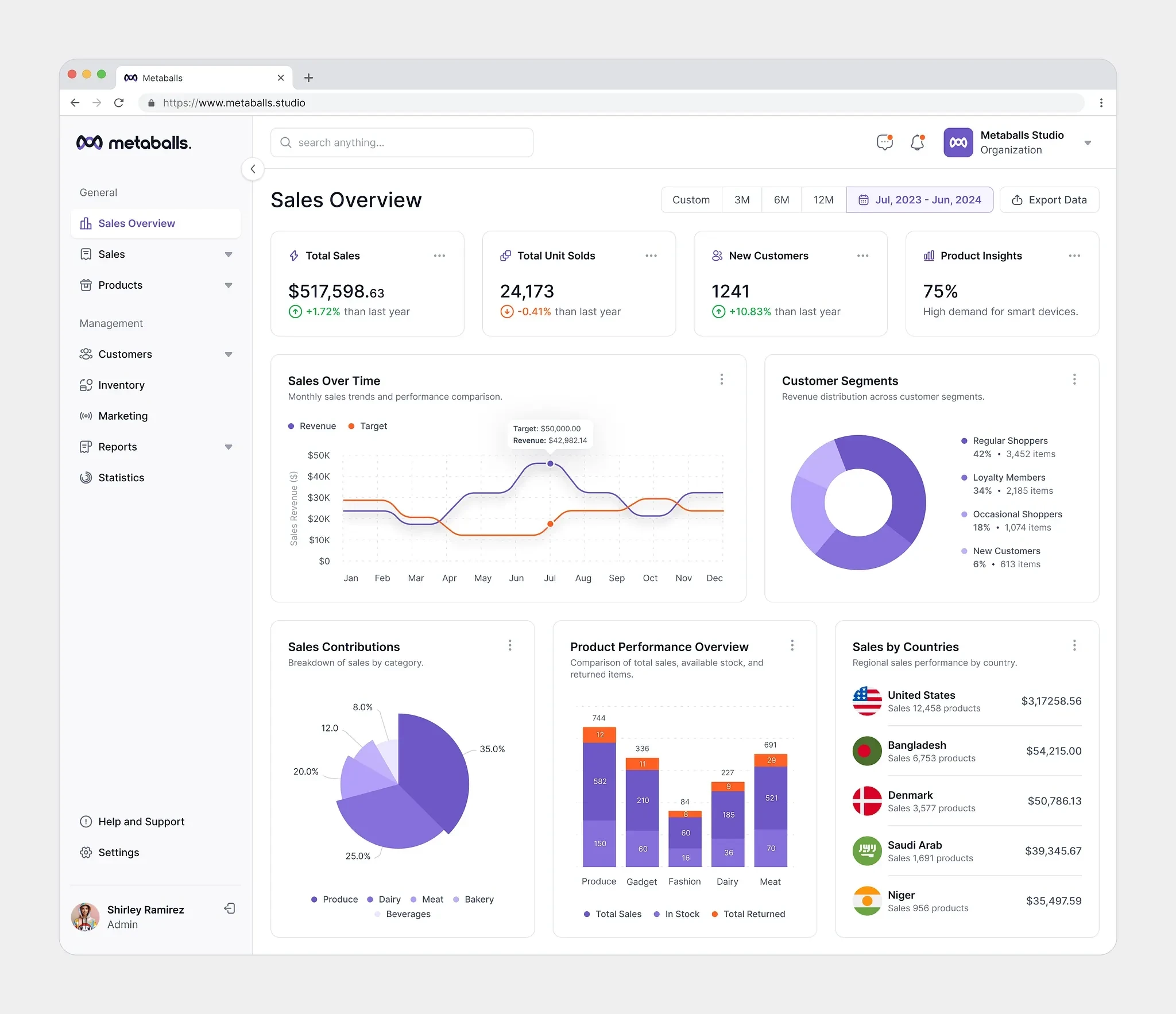Open the Jul 2023 - Jun 2024 date picker
The image size is (1176, 1014).
pyautogui.click(x=919, y=200)
